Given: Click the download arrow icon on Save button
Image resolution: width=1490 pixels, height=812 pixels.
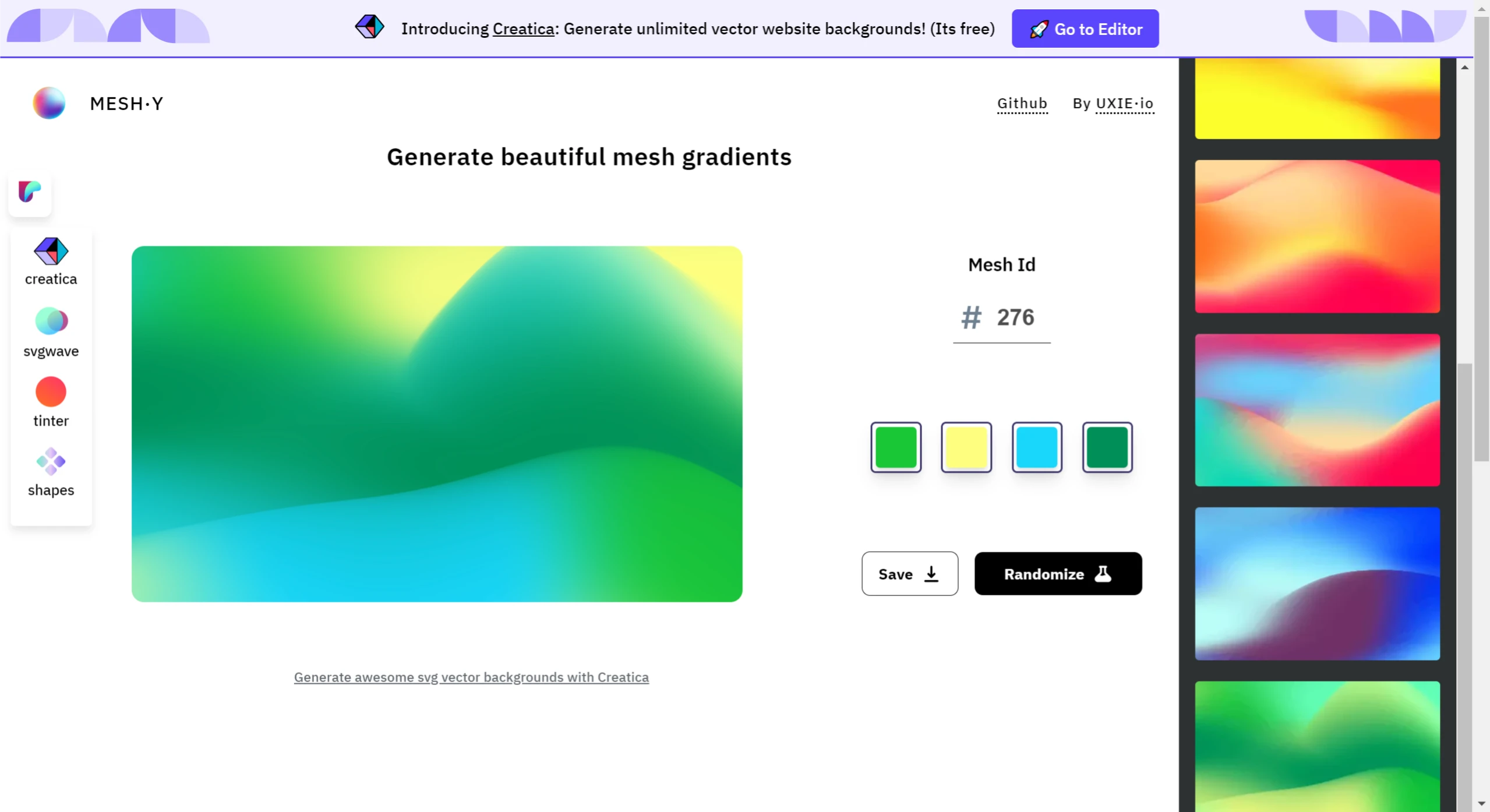Looking at the screenshot, I should [931, 574].
